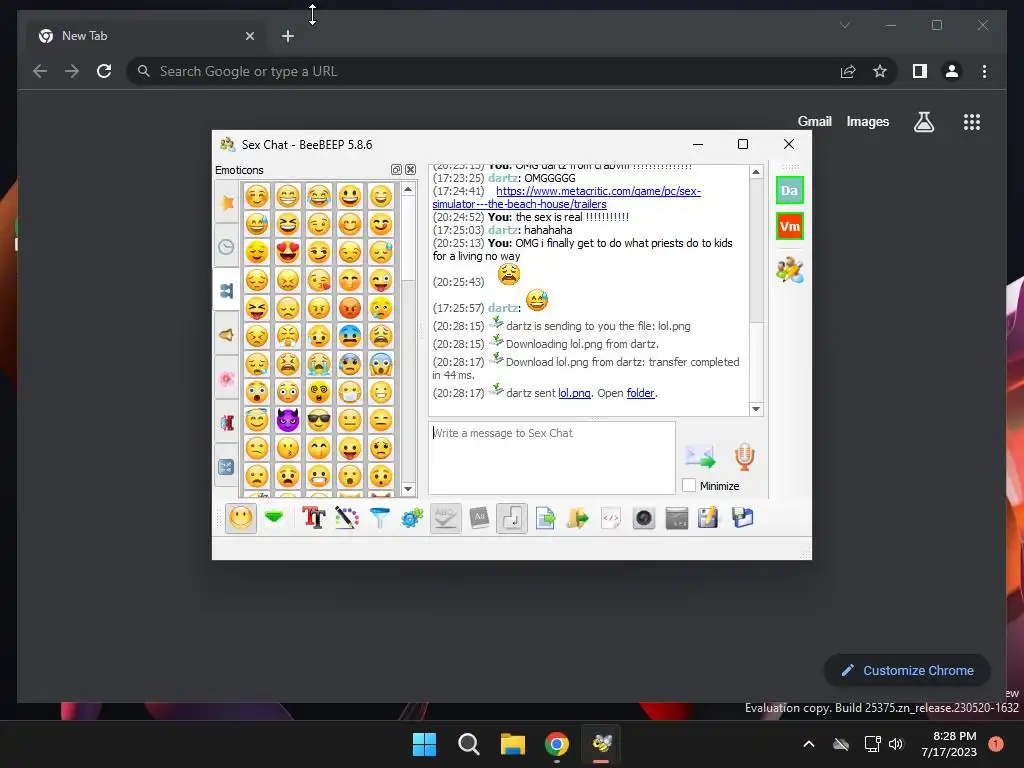Open File Explorer from the taskbar
Screen dimensions: 1024x768
coord(513,744)
